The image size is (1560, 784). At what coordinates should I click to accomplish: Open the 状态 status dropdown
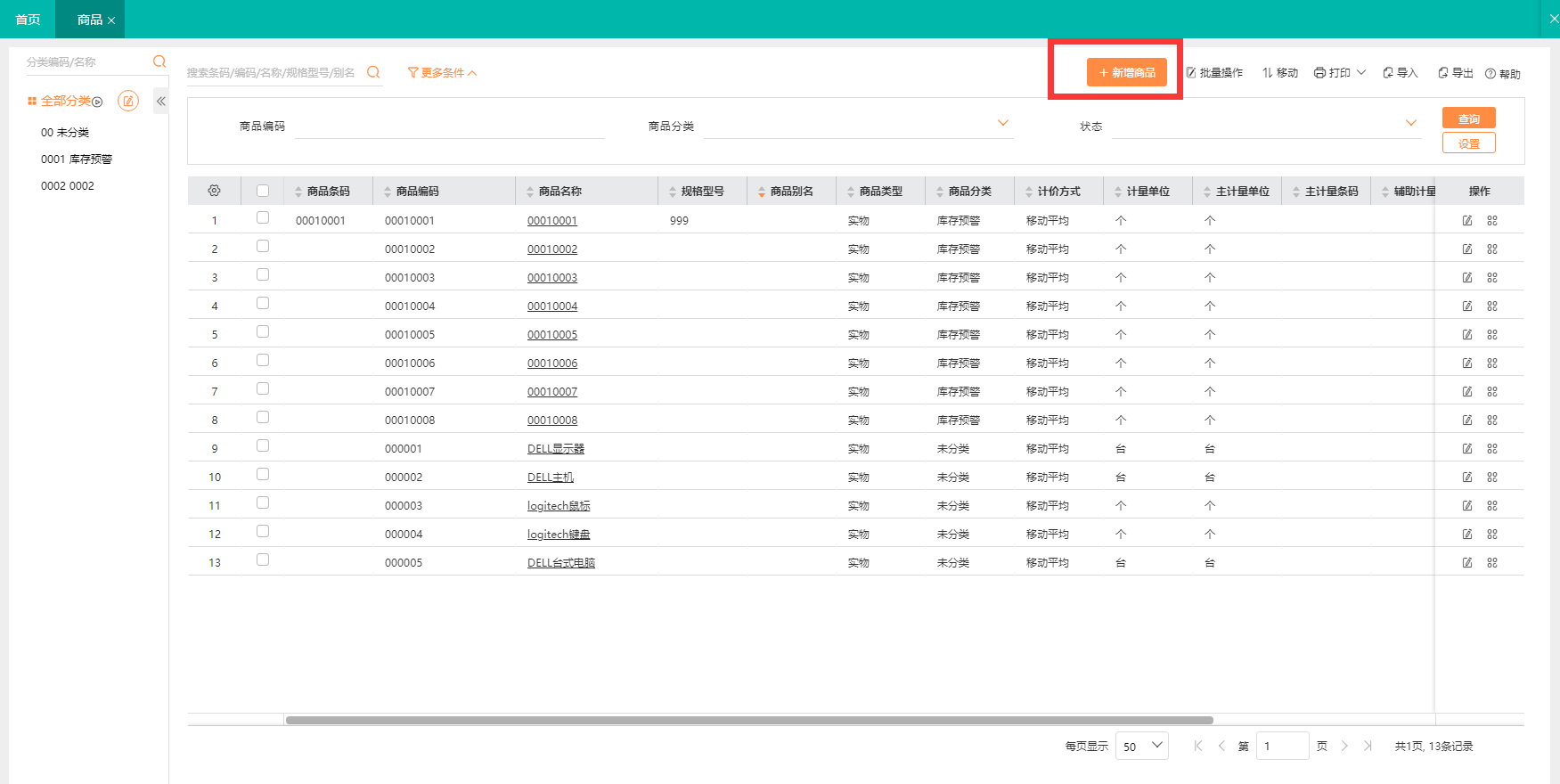pyautogui.click(x=1266, y=126)
